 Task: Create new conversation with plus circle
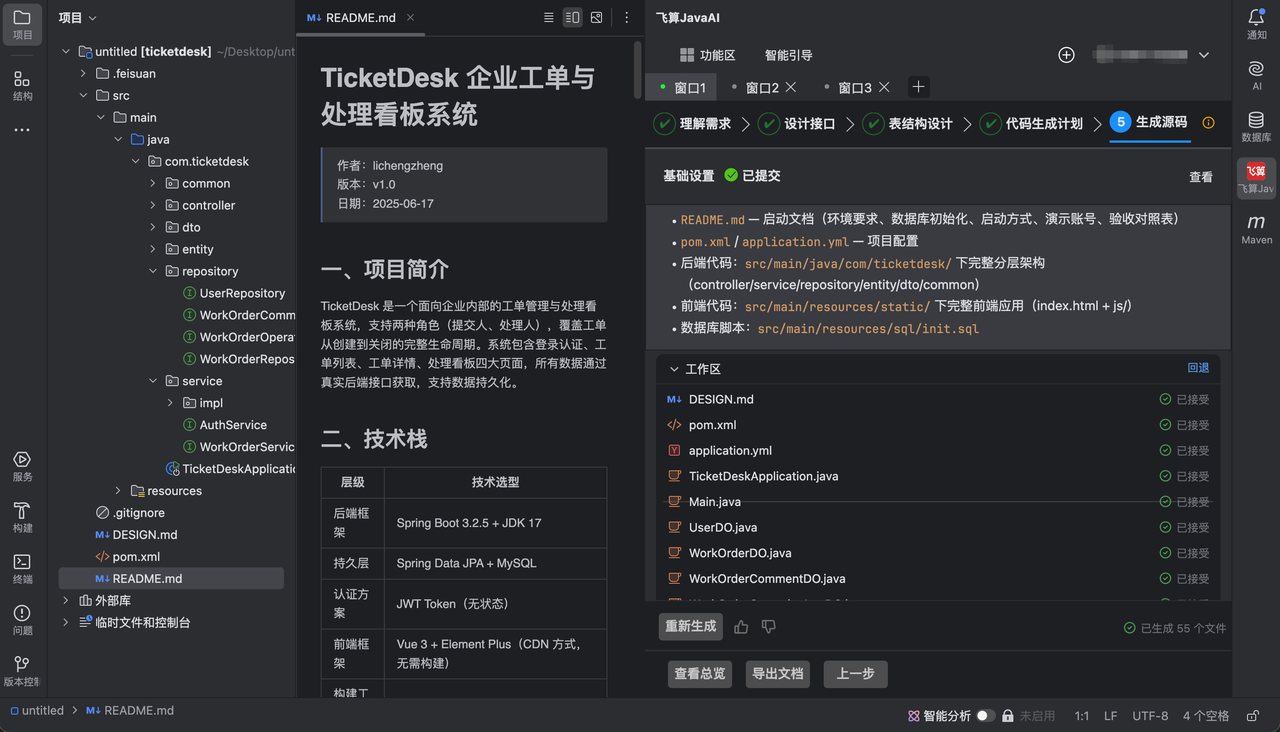[x=1066, y=55]
